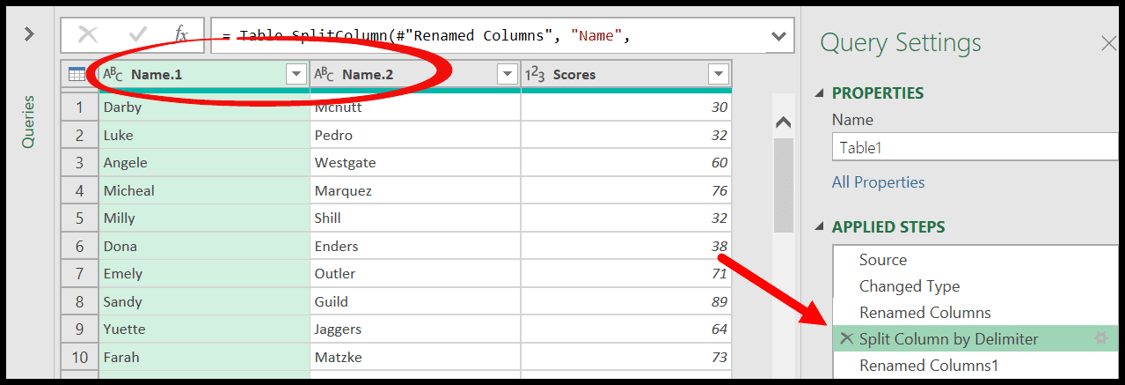Expand the formula bar with chevron

click(777, 36)
